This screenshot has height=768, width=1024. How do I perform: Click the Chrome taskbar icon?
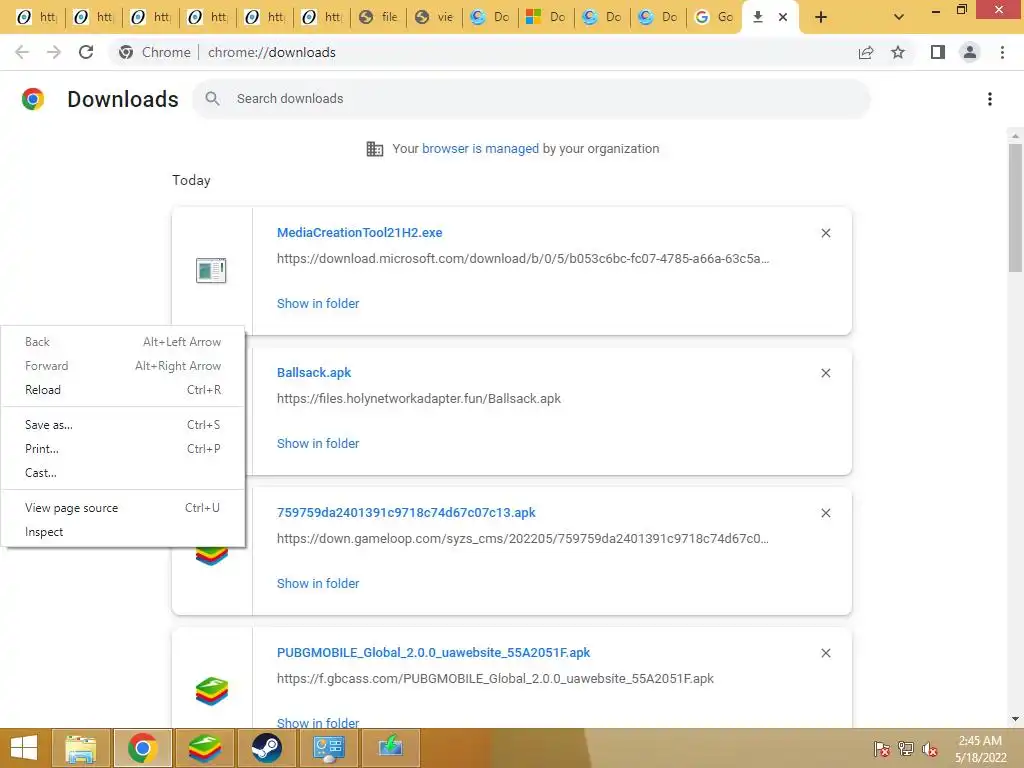(x=142, y=748)
